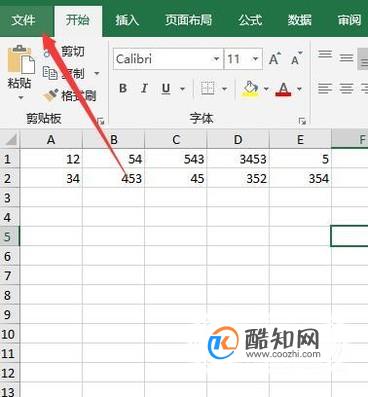Switch to the 页面布局 tab
This screenshot has height=397, width=368.
coord(188,20)
